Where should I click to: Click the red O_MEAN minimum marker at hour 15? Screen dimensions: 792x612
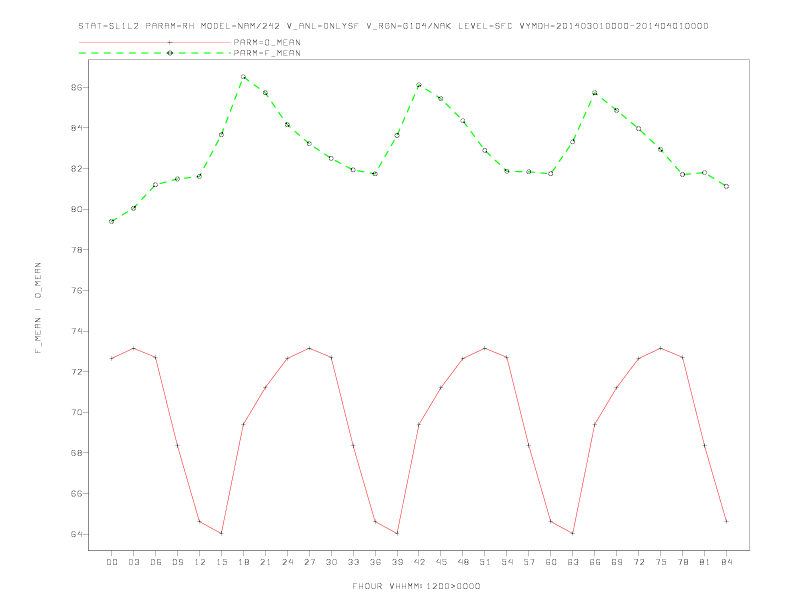[221, 533]
